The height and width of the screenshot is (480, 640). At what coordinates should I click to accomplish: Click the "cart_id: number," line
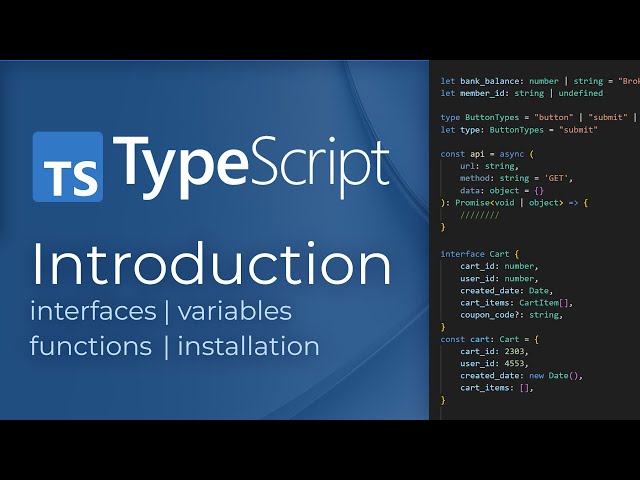tap(499, 266)
